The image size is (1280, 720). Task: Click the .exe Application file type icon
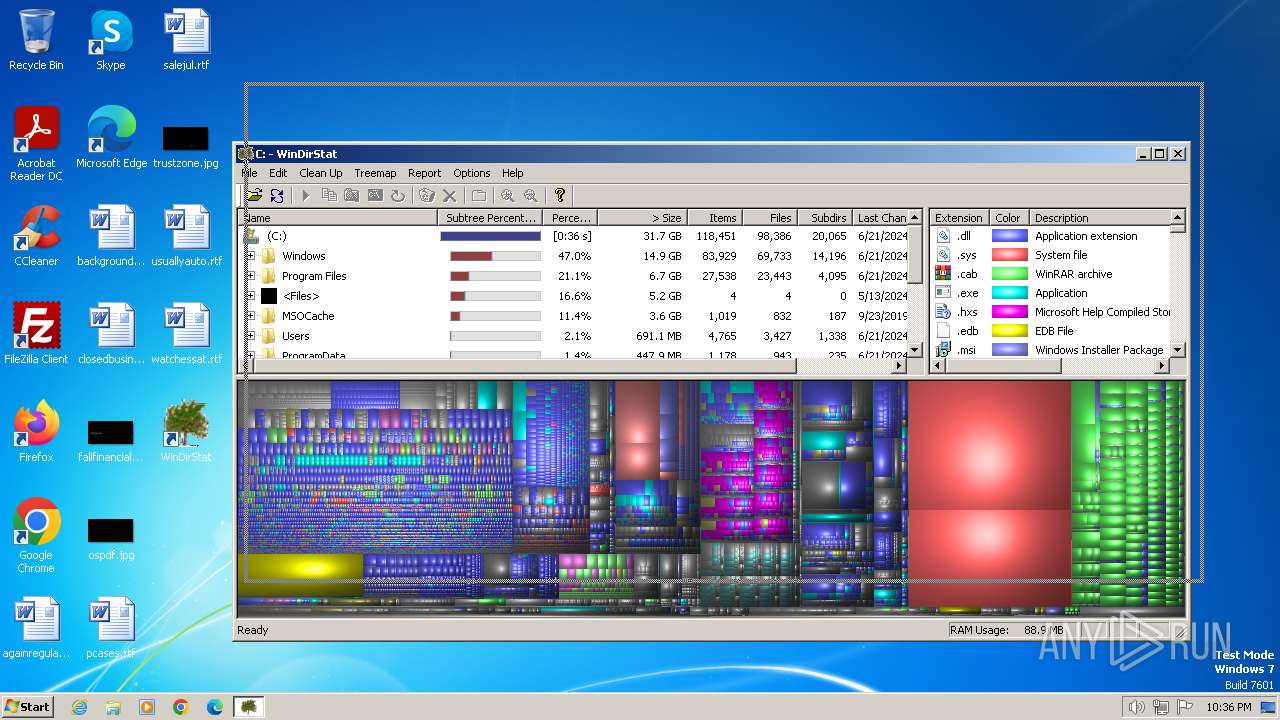942,293
